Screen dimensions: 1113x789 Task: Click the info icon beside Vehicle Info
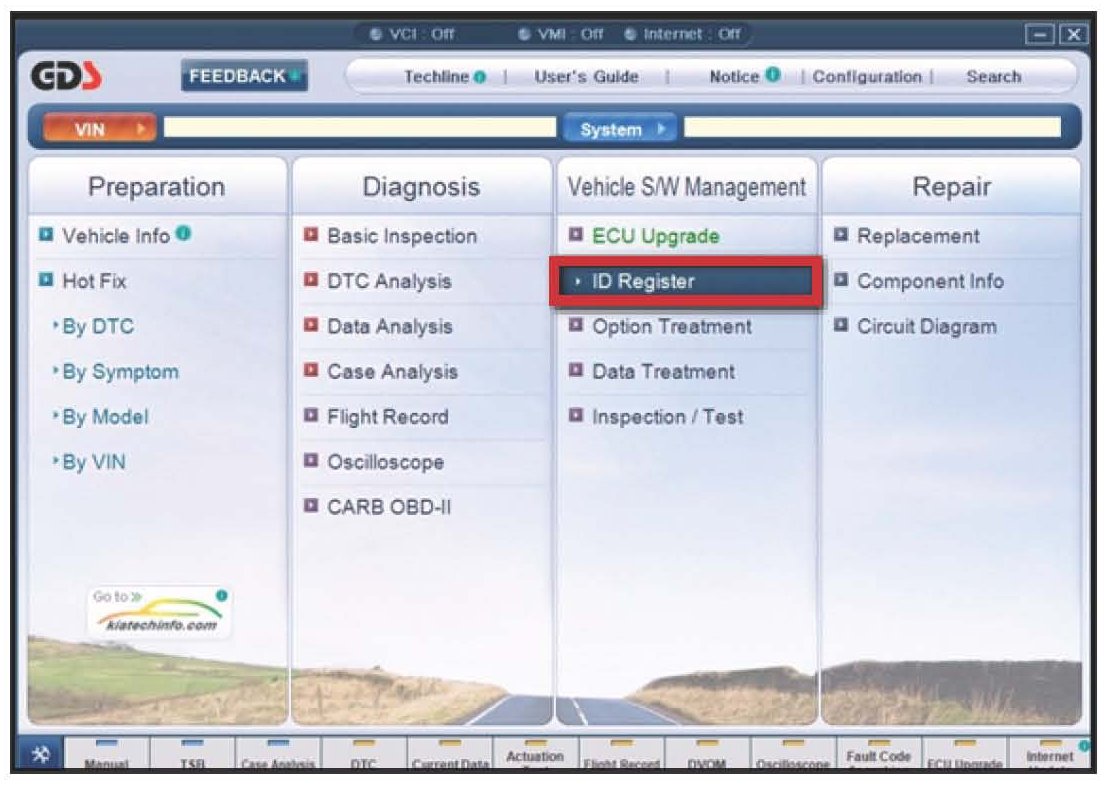183,234
